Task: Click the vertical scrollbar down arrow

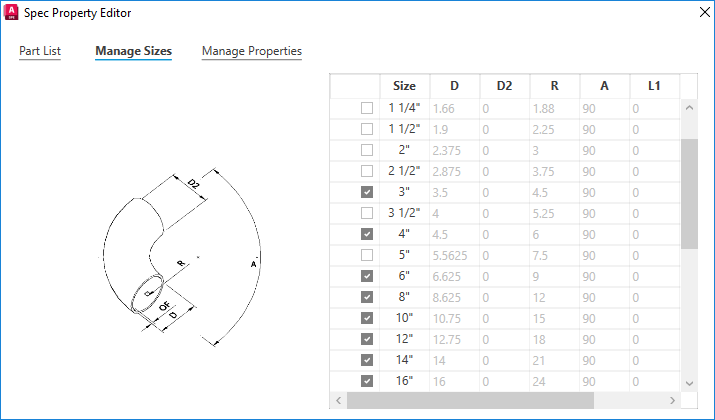Action: 689,384
